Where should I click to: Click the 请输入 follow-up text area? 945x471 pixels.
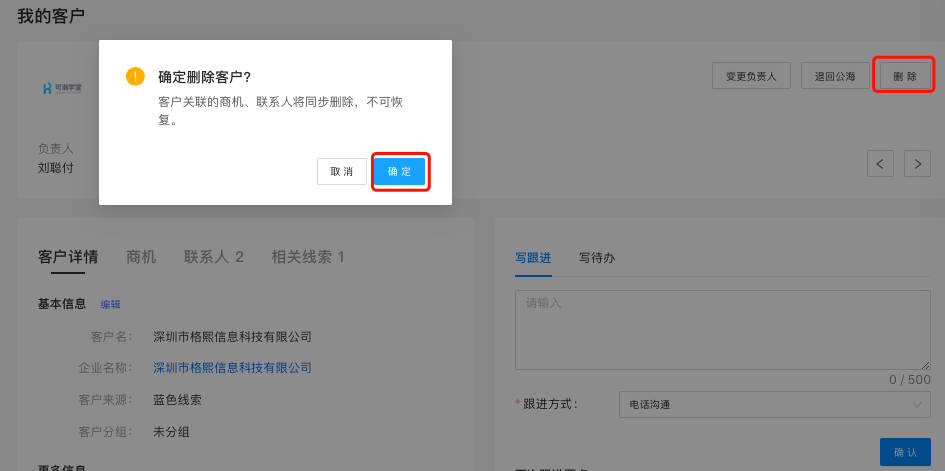(x=722, y=330)
